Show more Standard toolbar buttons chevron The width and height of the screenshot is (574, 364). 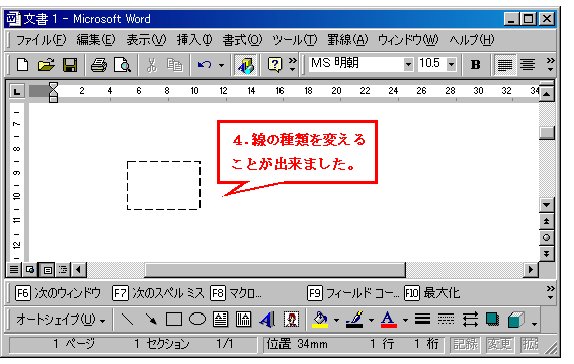pos(293,64)
